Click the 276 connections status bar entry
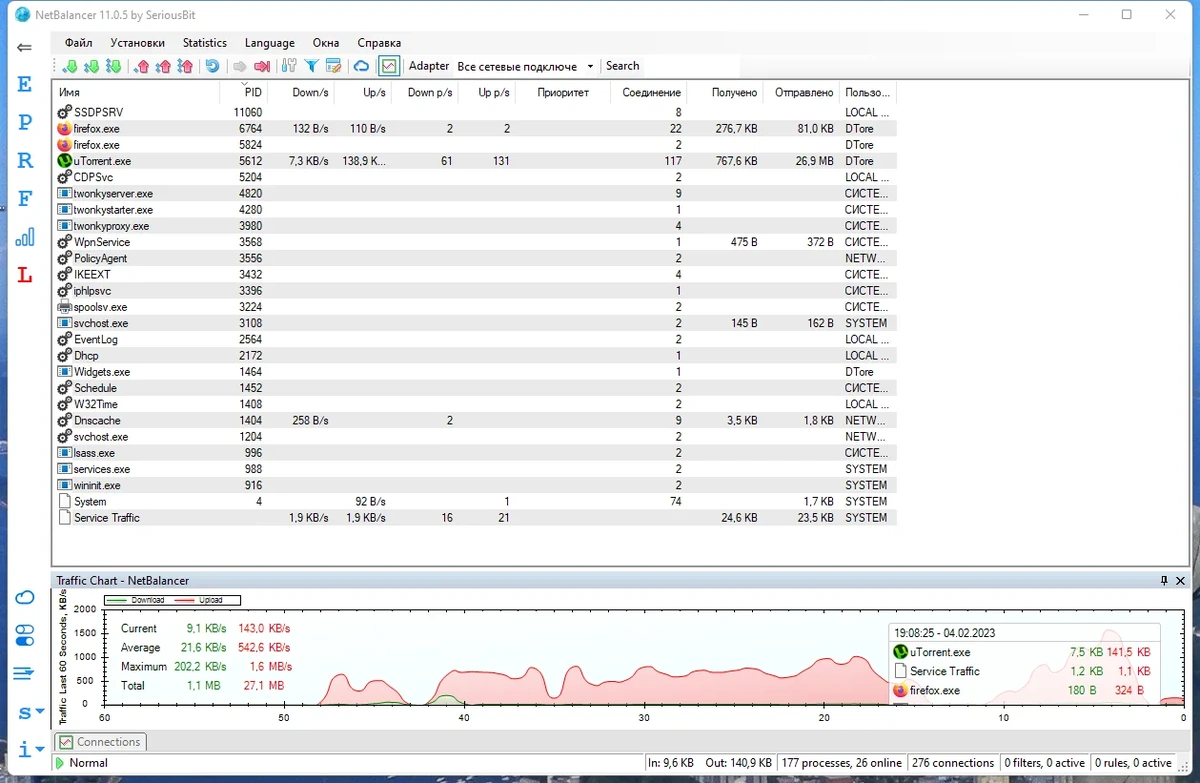The image size is (1200, 783). [952, 763]
